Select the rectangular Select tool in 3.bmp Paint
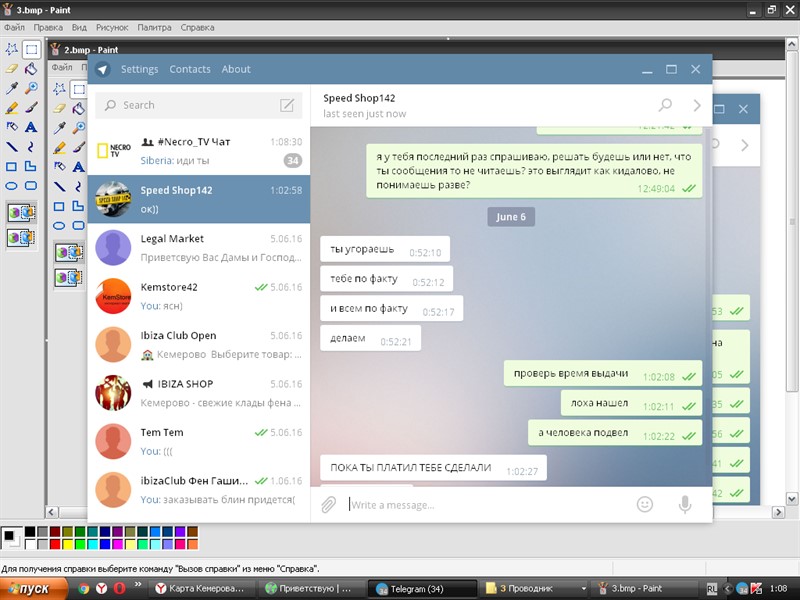Viewport: 800px width, 600px height. [x=31, y=49]
